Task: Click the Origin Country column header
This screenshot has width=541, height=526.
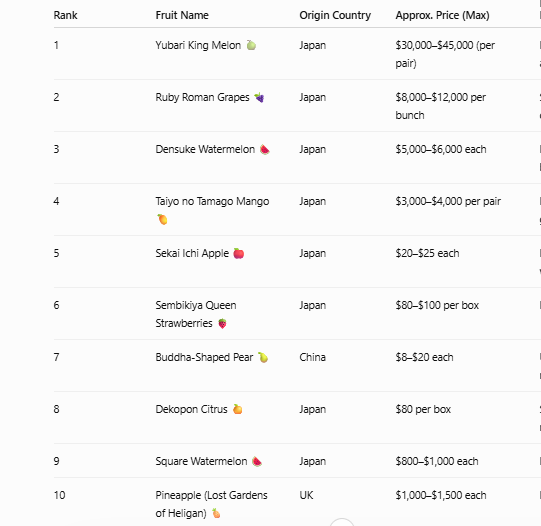Action: (335, 15)
